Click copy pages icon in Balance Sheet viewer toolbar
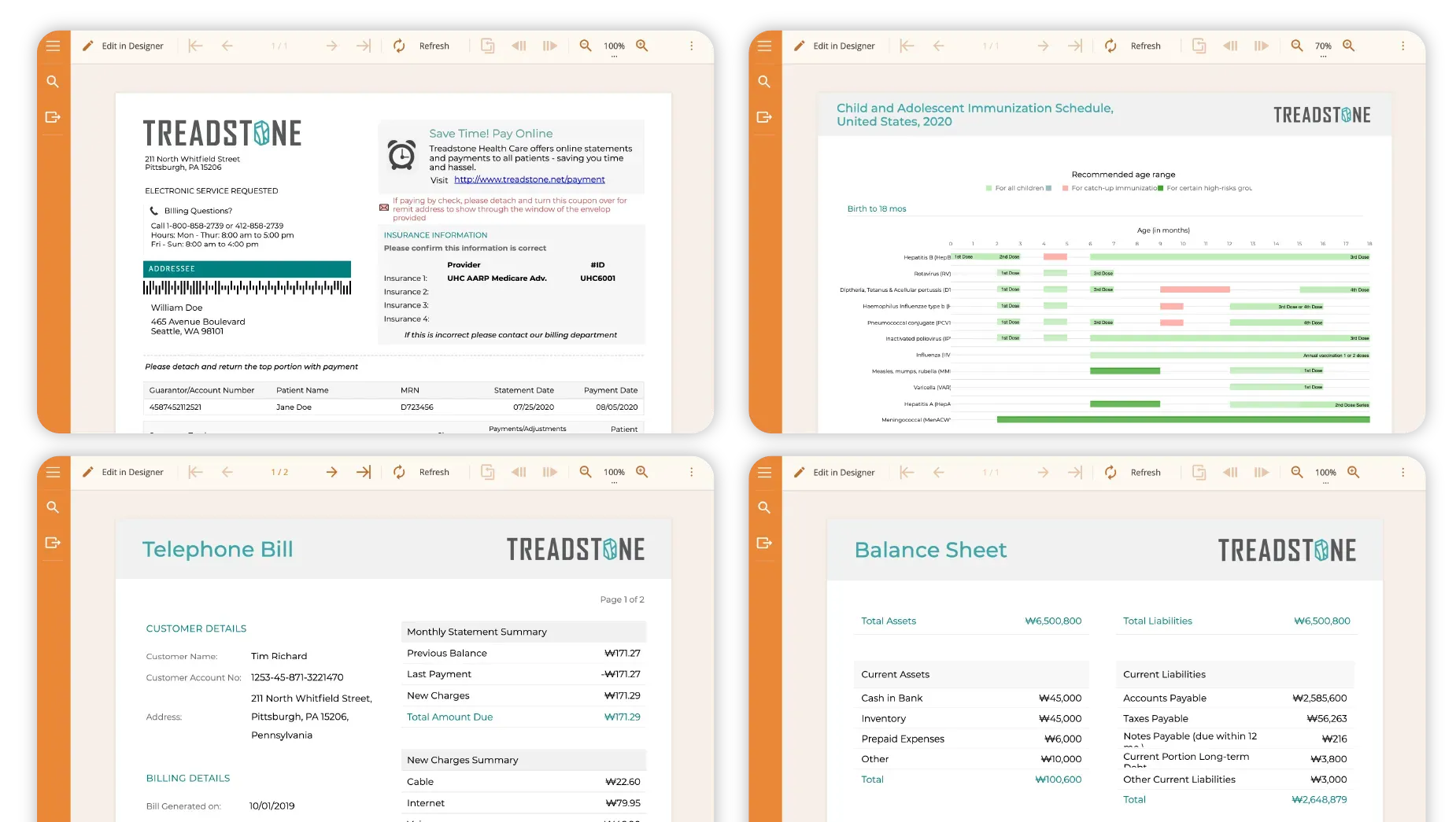The image size is (1456, 822). pos(1199,472)
